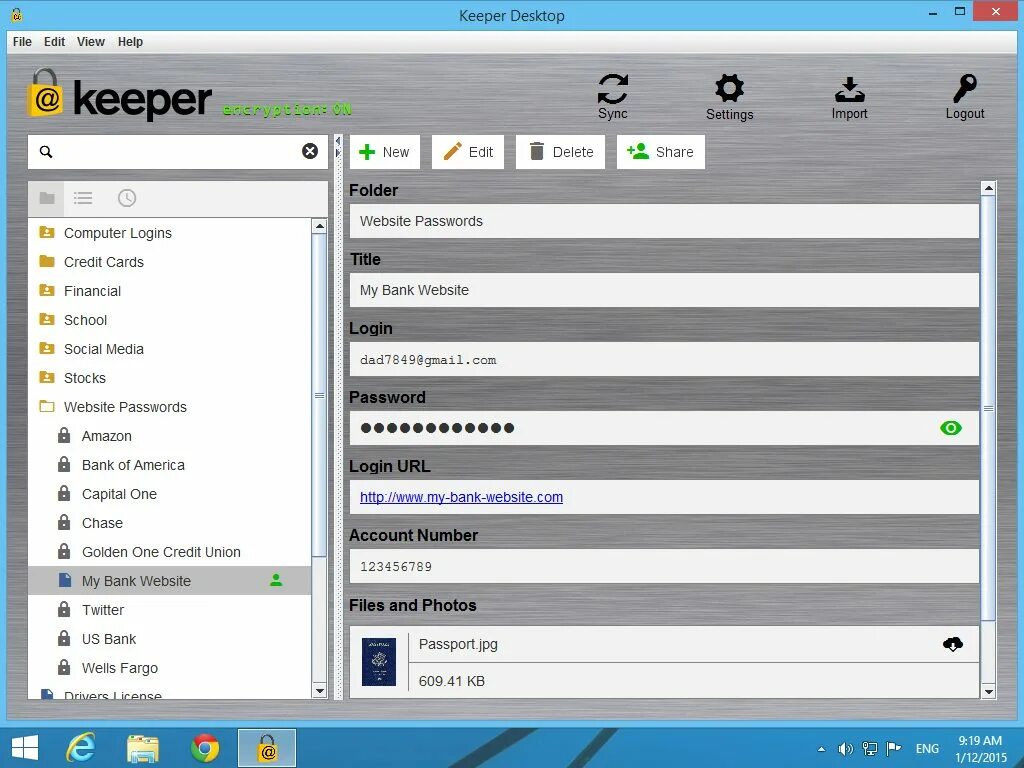
Task: Open the Help menu
Action: [x=130, y=42]
